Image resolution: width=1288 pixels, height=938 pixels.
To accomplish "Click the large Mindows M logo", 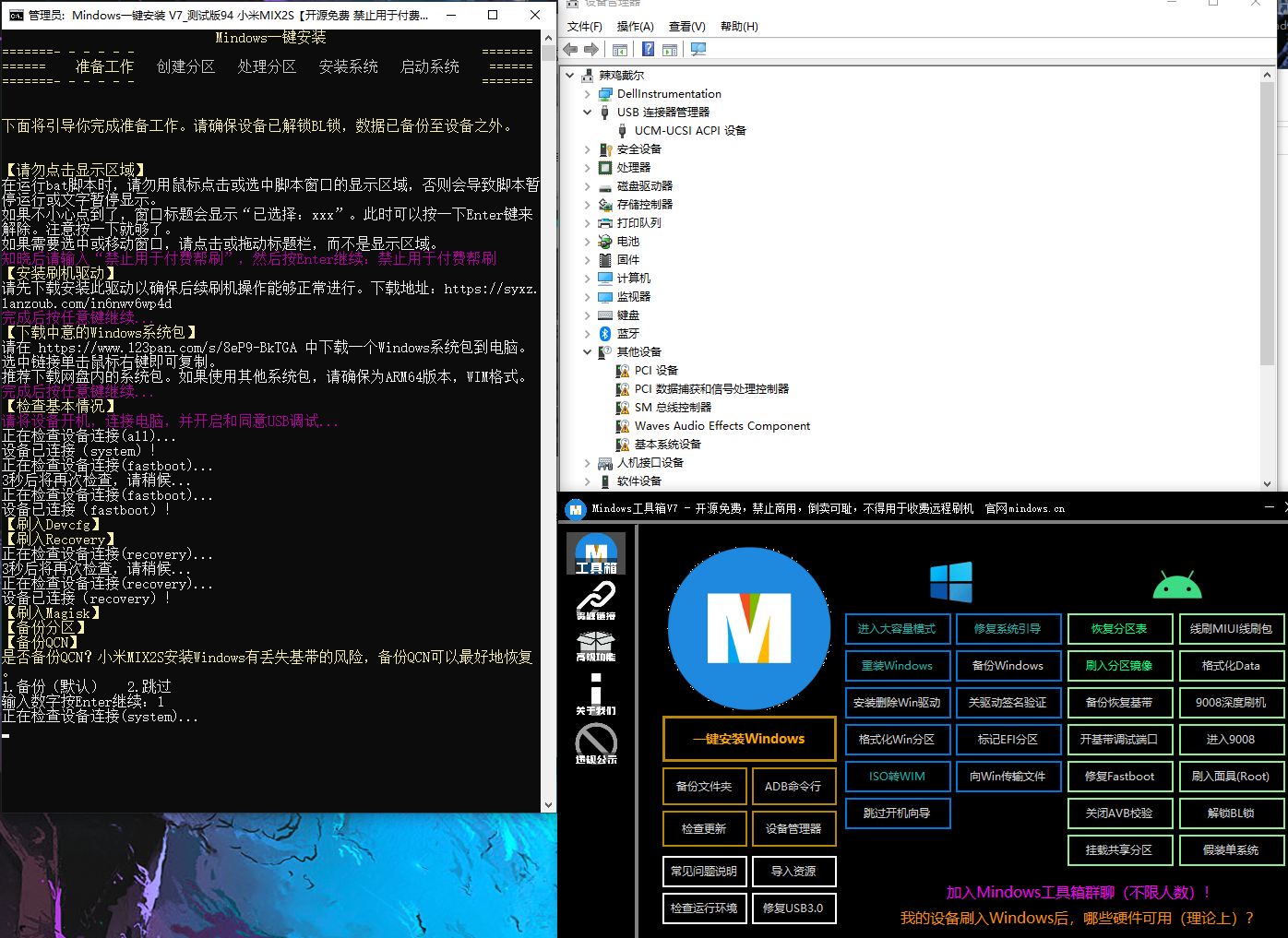I will [x=748, y=628].
